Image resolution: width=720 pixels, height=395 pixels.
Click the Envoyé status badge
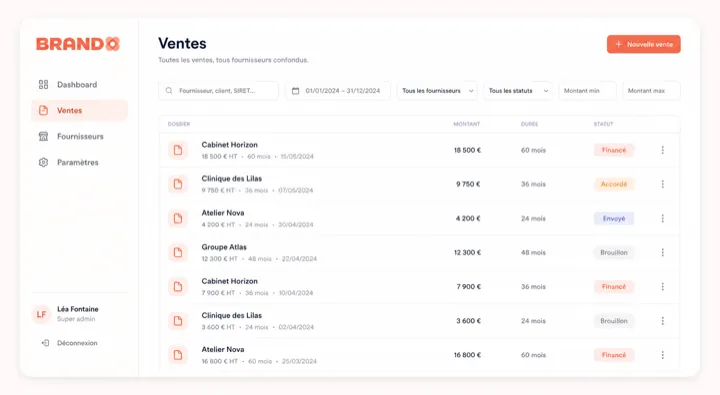614,219
